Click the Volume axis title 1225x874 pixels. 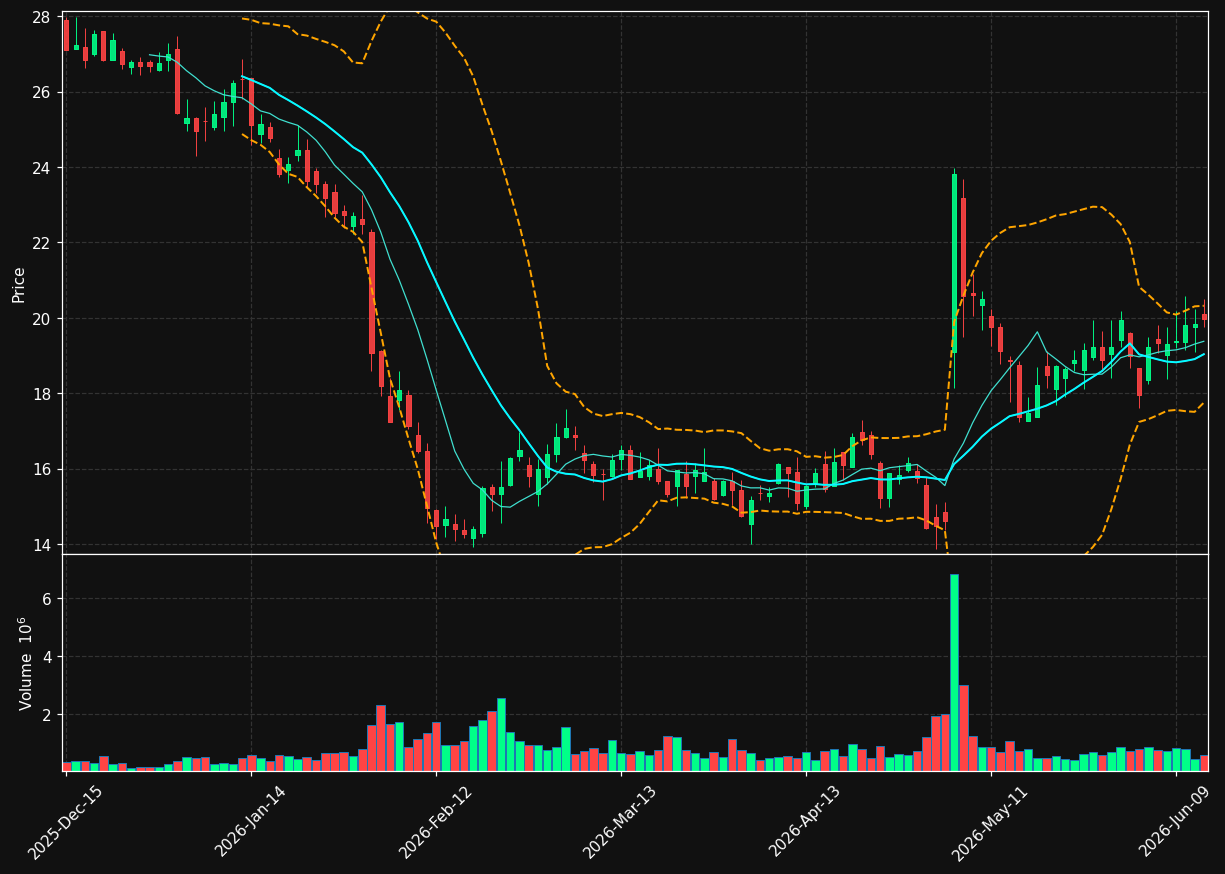pyautogui.click(x=26, y=663)
